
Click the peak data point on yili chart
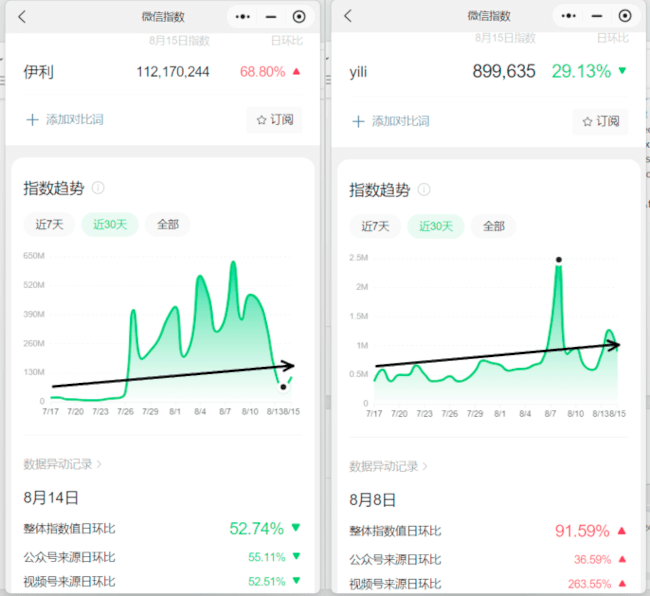(x=559, y=260)
